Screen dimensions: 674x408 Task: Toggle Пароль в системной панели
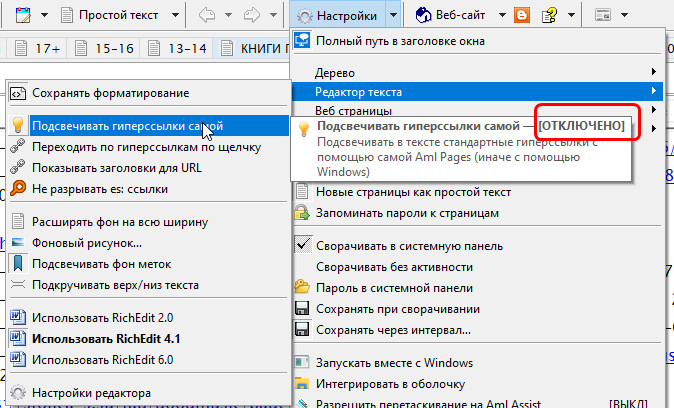pos(477,288)
